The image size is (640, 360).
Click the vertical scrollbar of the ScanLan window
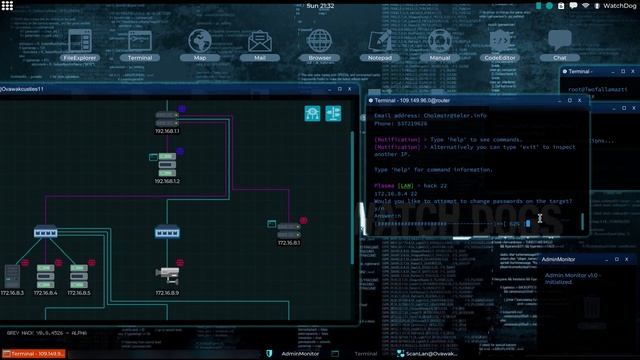[352, 198]
